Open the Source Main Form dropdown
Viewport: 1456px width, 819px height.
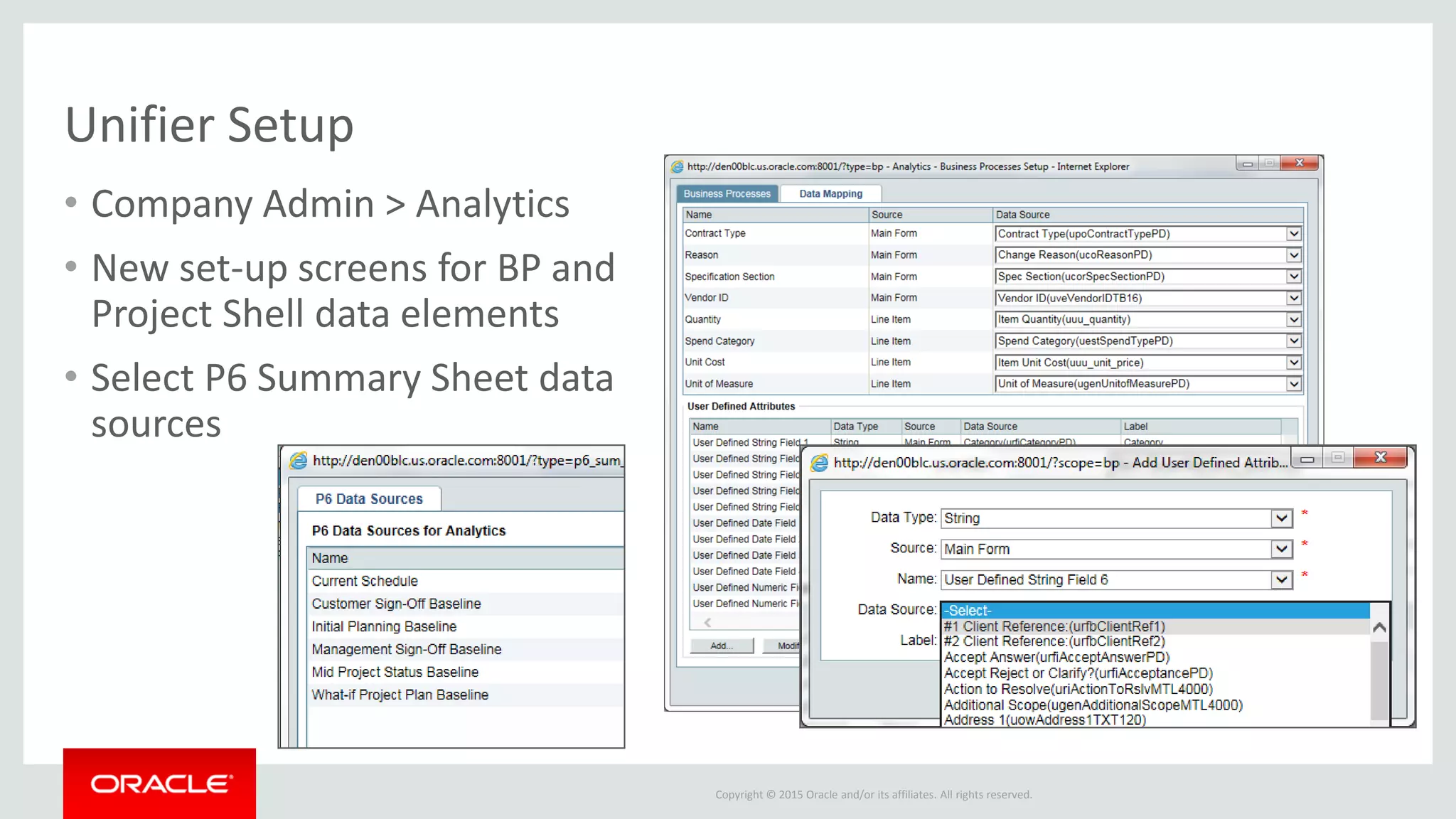1281,549
